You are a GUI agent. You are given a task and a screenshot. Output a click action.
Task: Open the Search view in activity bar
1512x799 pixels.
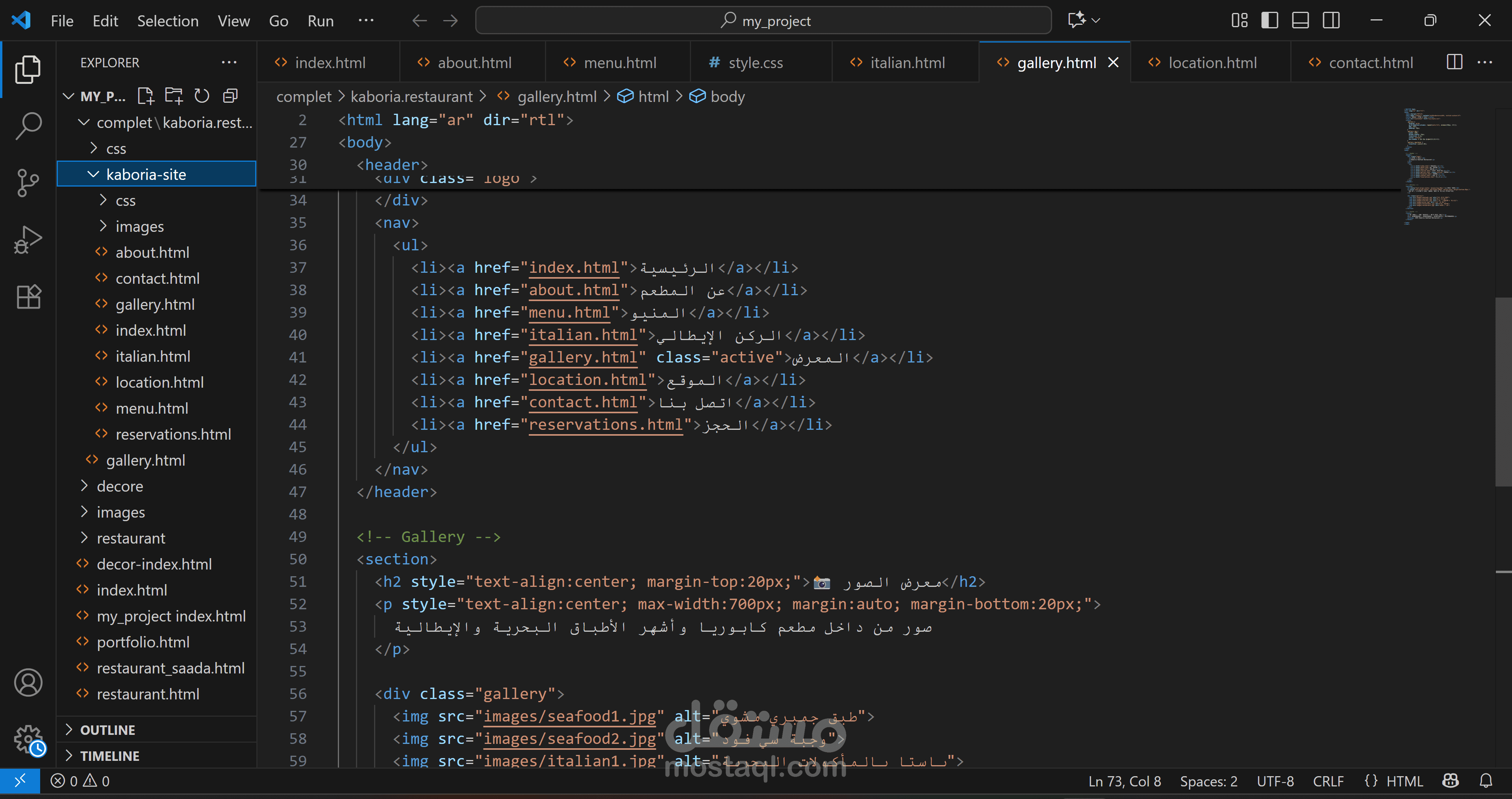[x=28, y=126]
